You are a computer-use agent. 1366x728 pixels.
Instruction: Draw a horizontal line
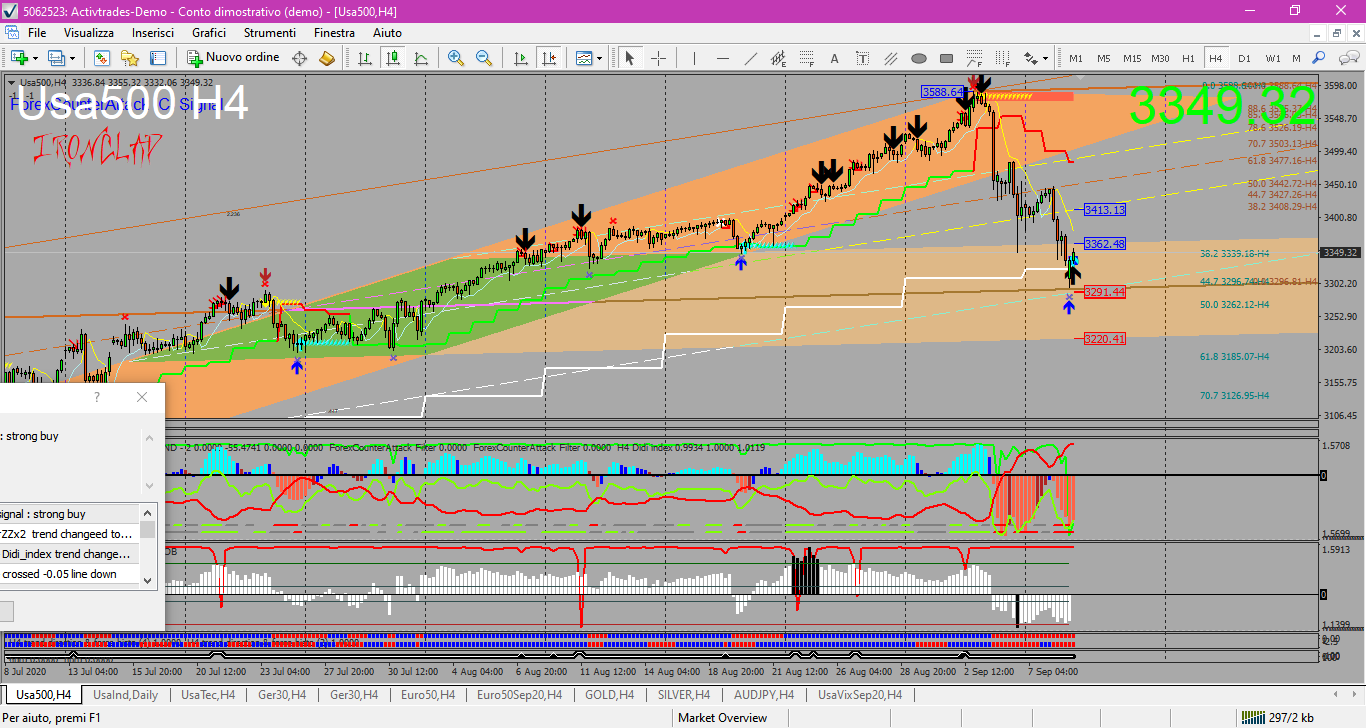(x=721, y=58)
